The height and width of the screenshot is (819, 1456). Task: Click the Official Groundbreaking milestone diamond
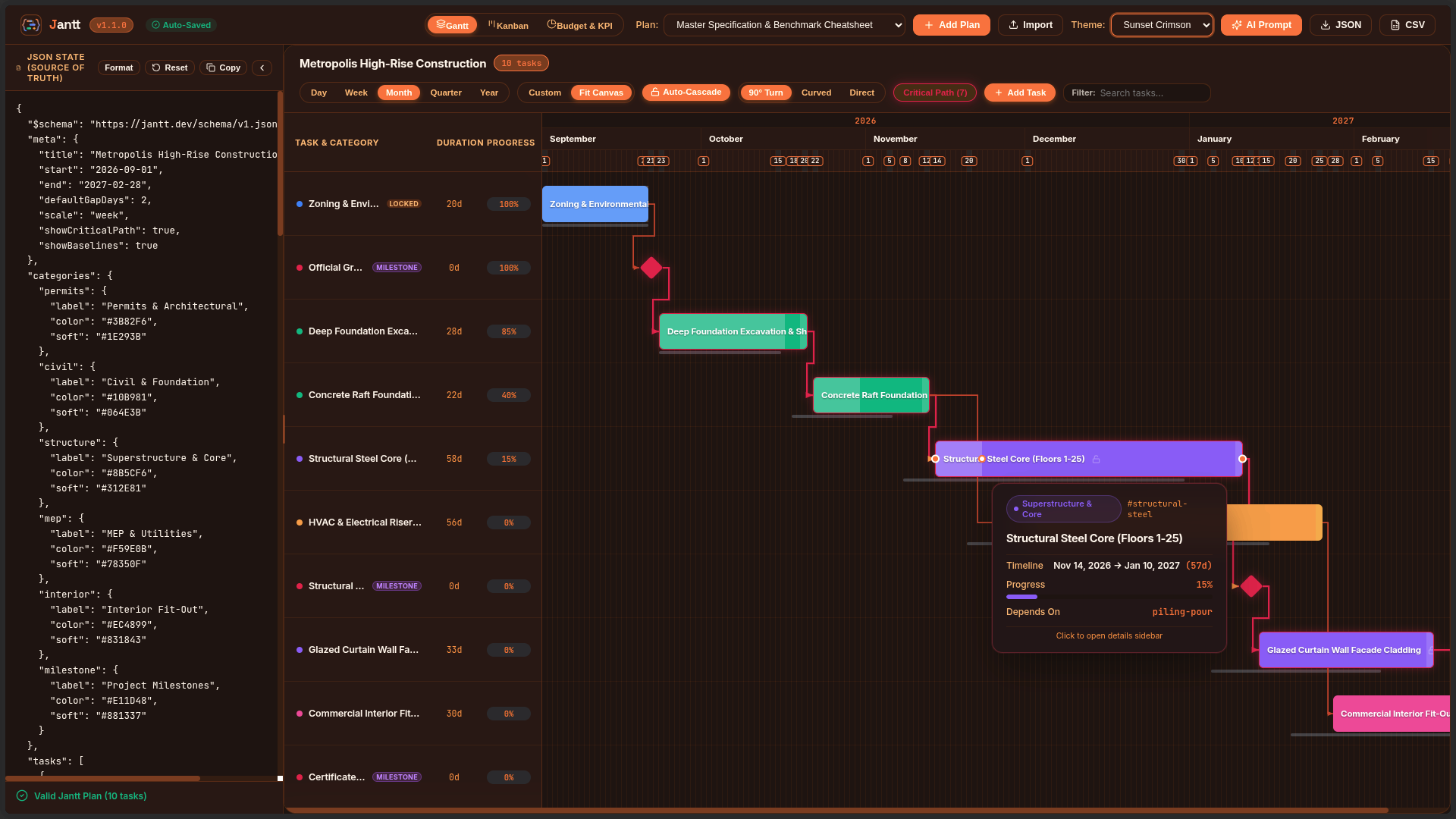[x=651, y=268]
